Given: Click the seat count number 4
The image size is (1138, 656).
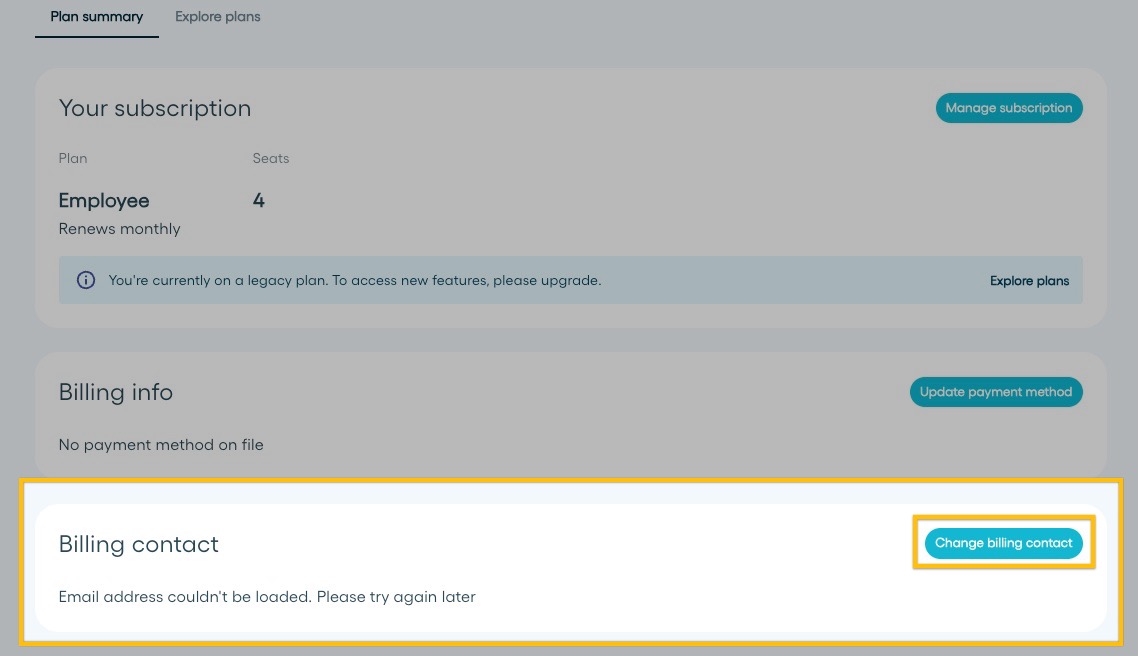Looking at the screenshot, I should pos(258,200).
